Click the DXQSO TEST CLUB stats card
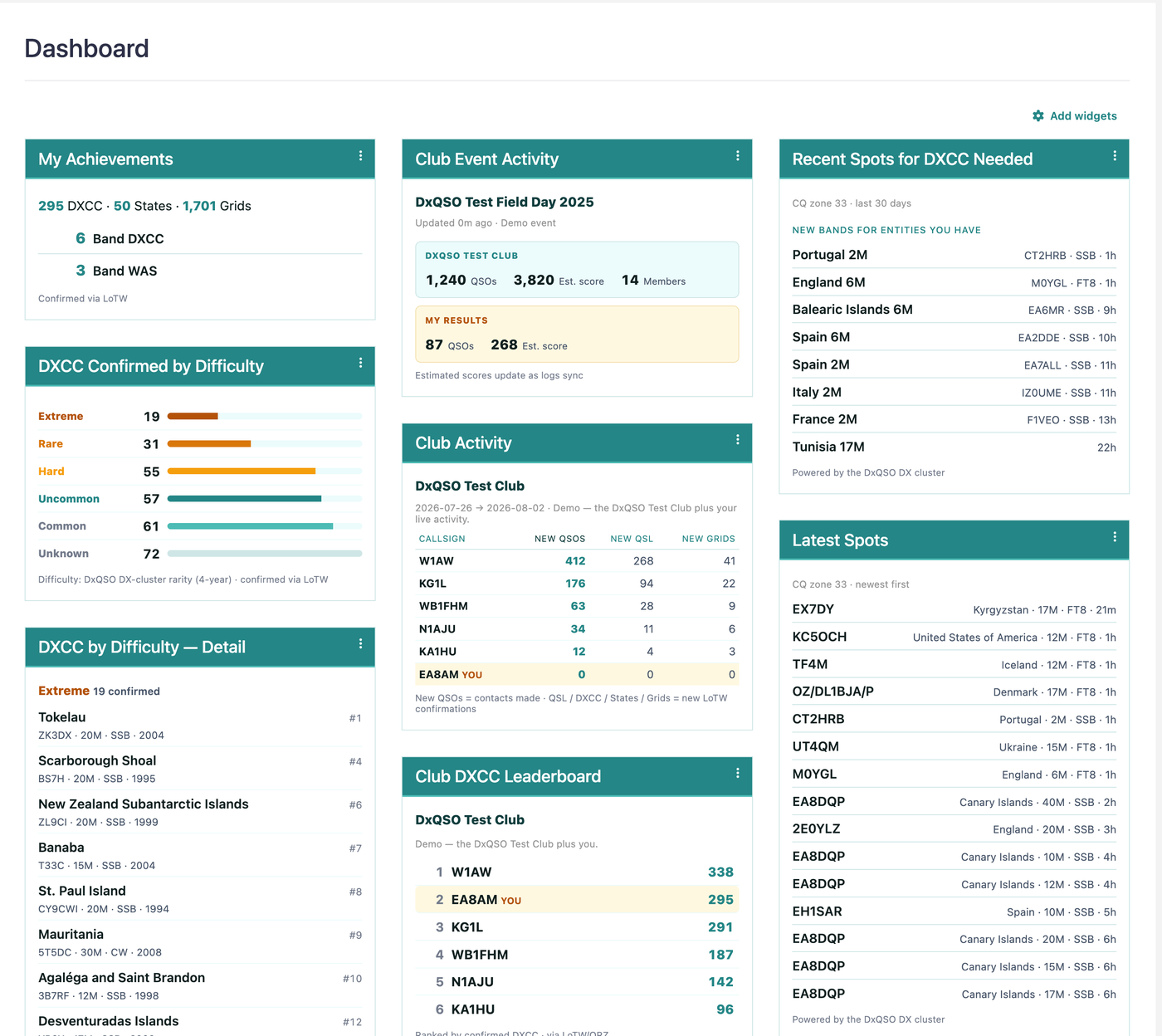The width and height of the screenshot is (1162, 1036). pos(577,270)
